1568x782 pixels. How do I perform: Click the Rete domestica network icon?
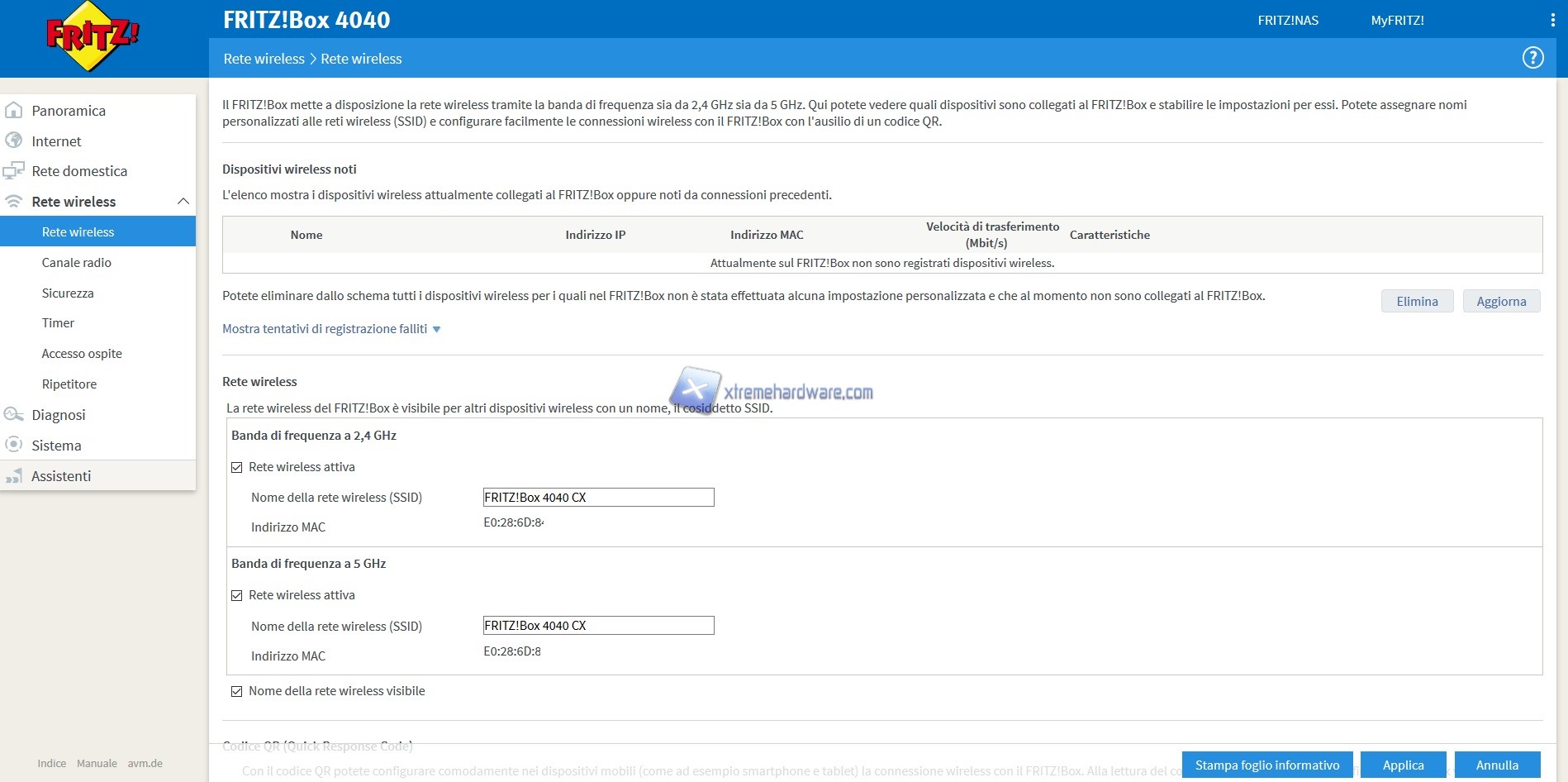click(14, 171)
